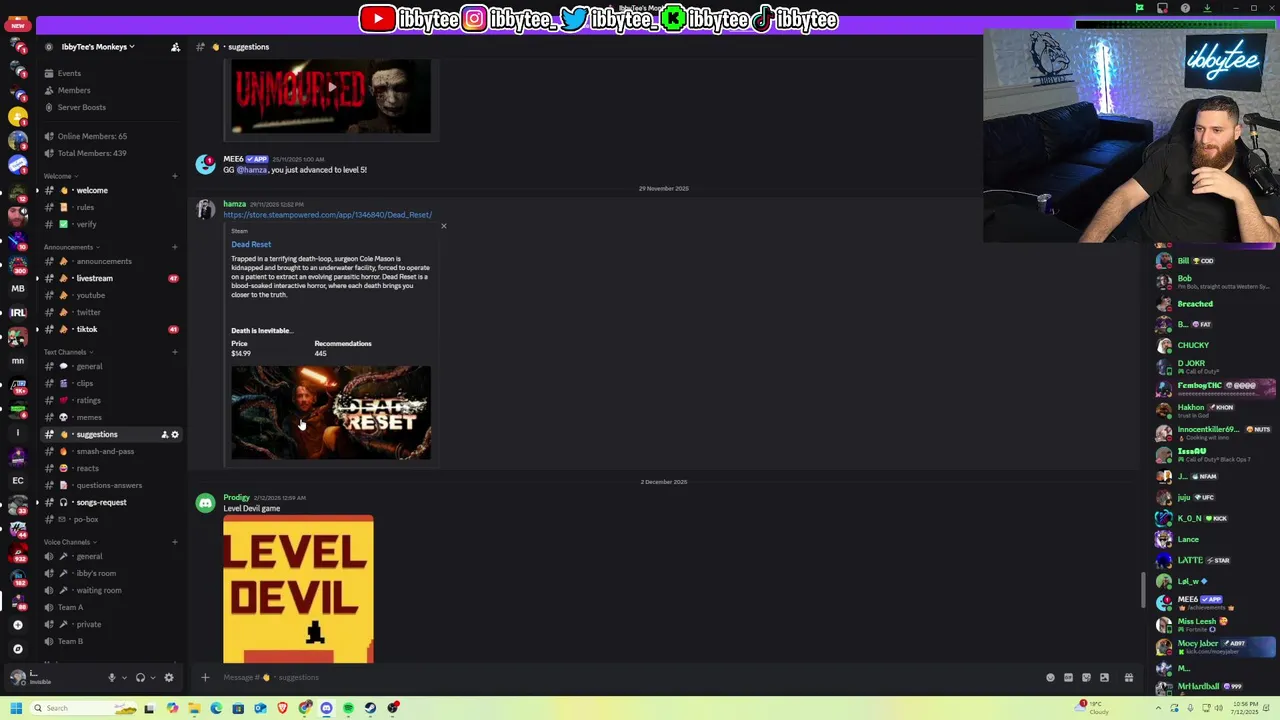Click Discover servers compass icon
This screenshot has width=1280, height=720.
[x=17, y=649]
